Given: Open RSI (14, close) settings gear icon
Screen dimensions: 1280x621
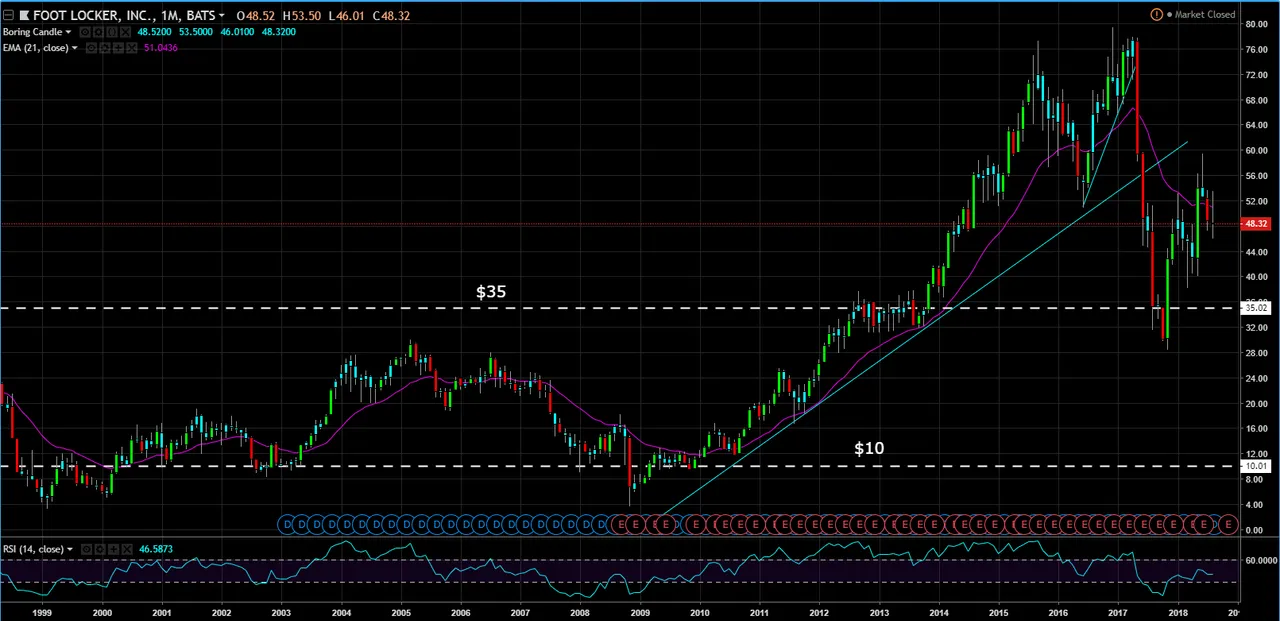Looking at the screenshot, I should tap(100, 549).
